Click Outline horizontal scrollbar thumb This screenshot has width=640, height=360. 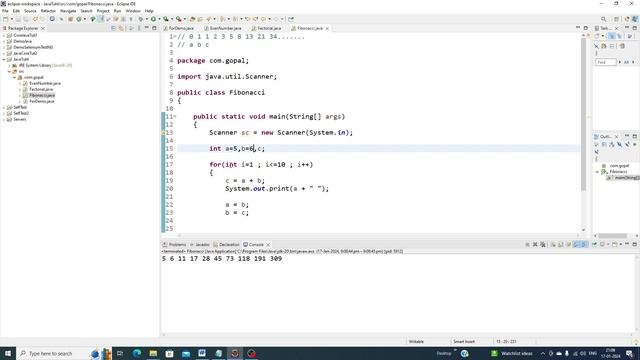pos(613,236)
